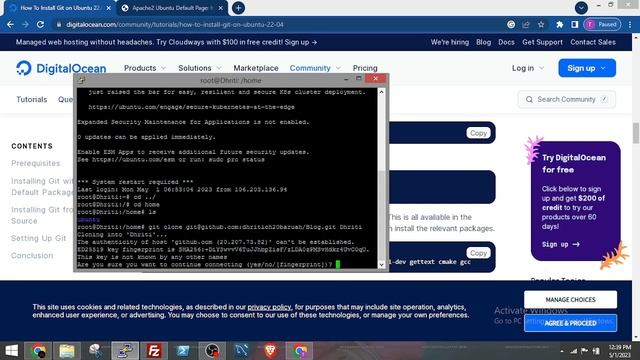Open Chrome three-dot menu

630,24
